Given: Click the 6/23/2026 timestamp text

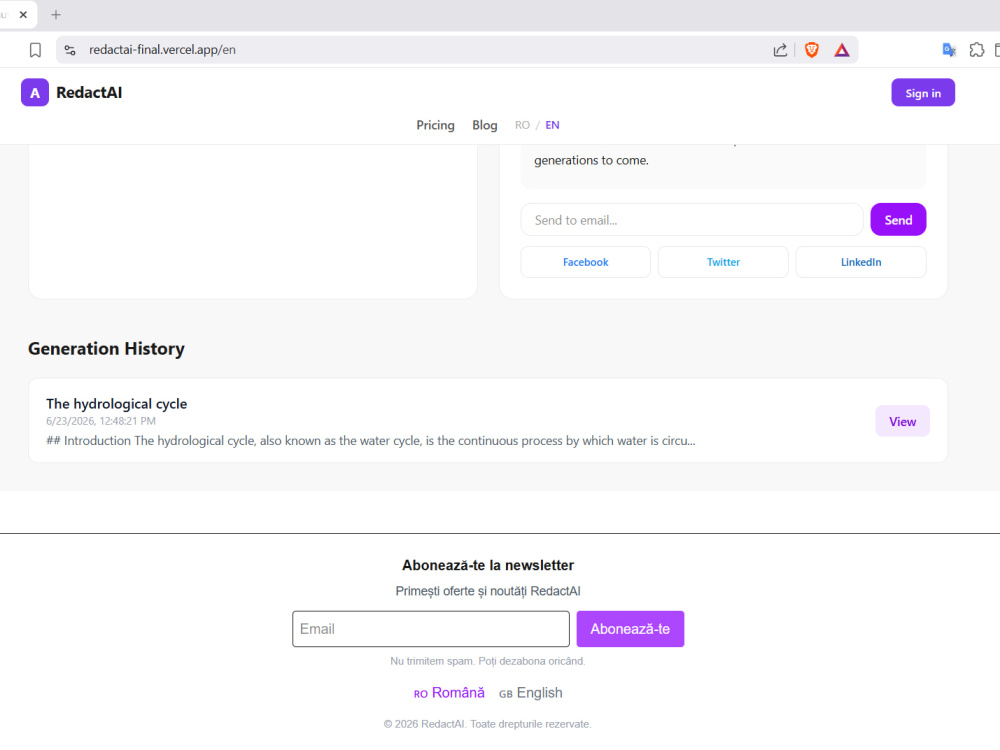Looking at the screenshot, I should (101, 421).
